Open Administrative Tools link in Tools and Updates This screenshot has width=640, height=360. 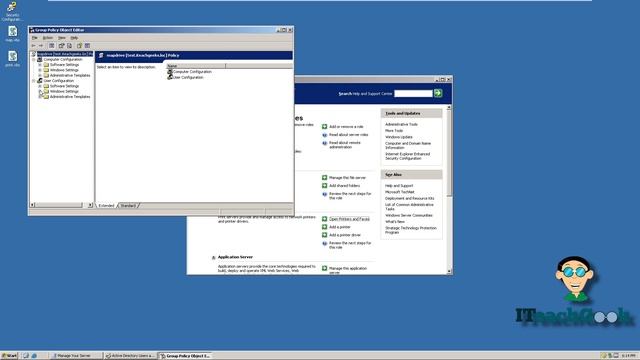[401, 124]
